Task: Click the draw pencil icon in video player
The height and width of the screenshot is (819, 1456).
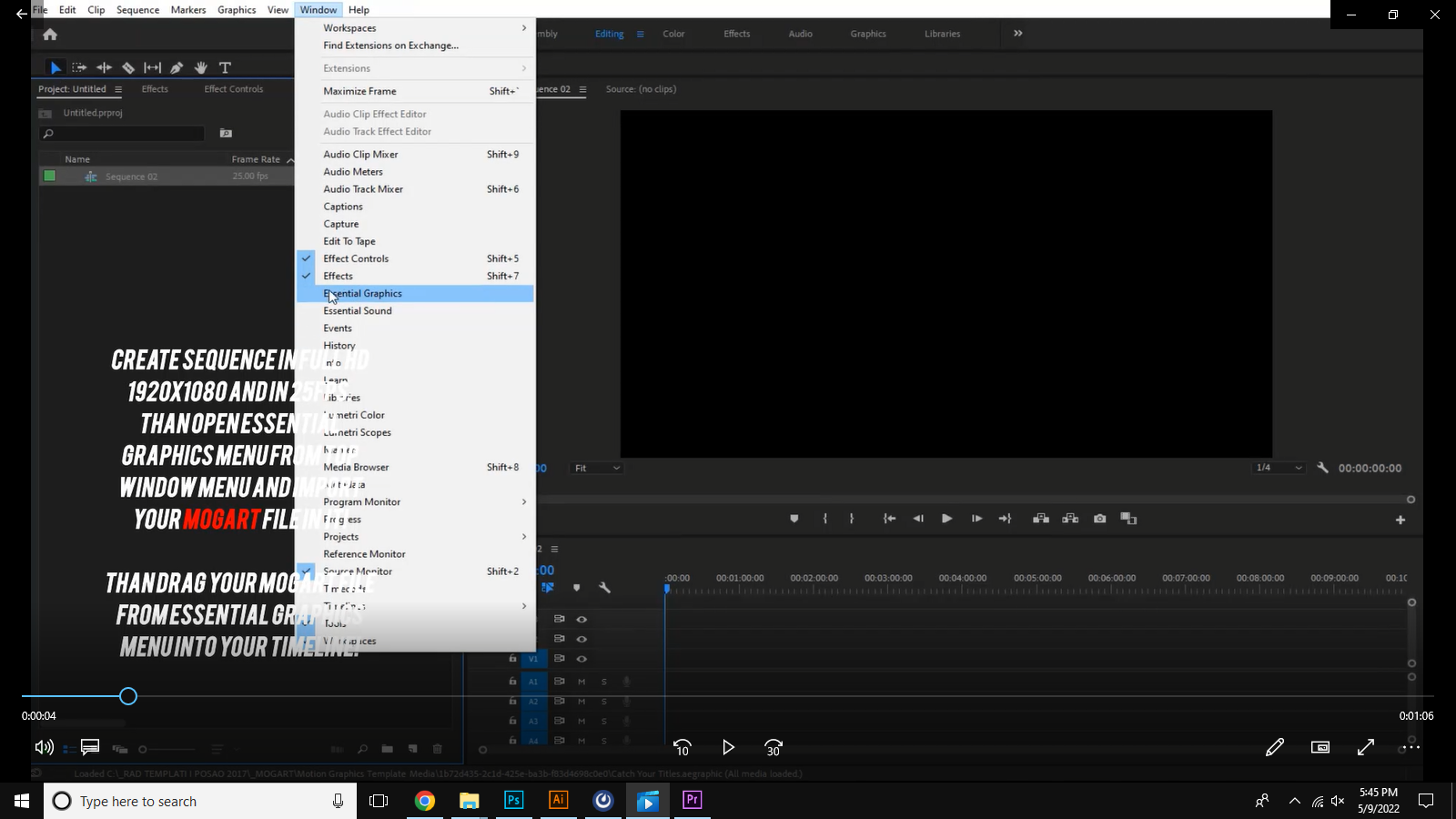Action: coord(1275,747)
